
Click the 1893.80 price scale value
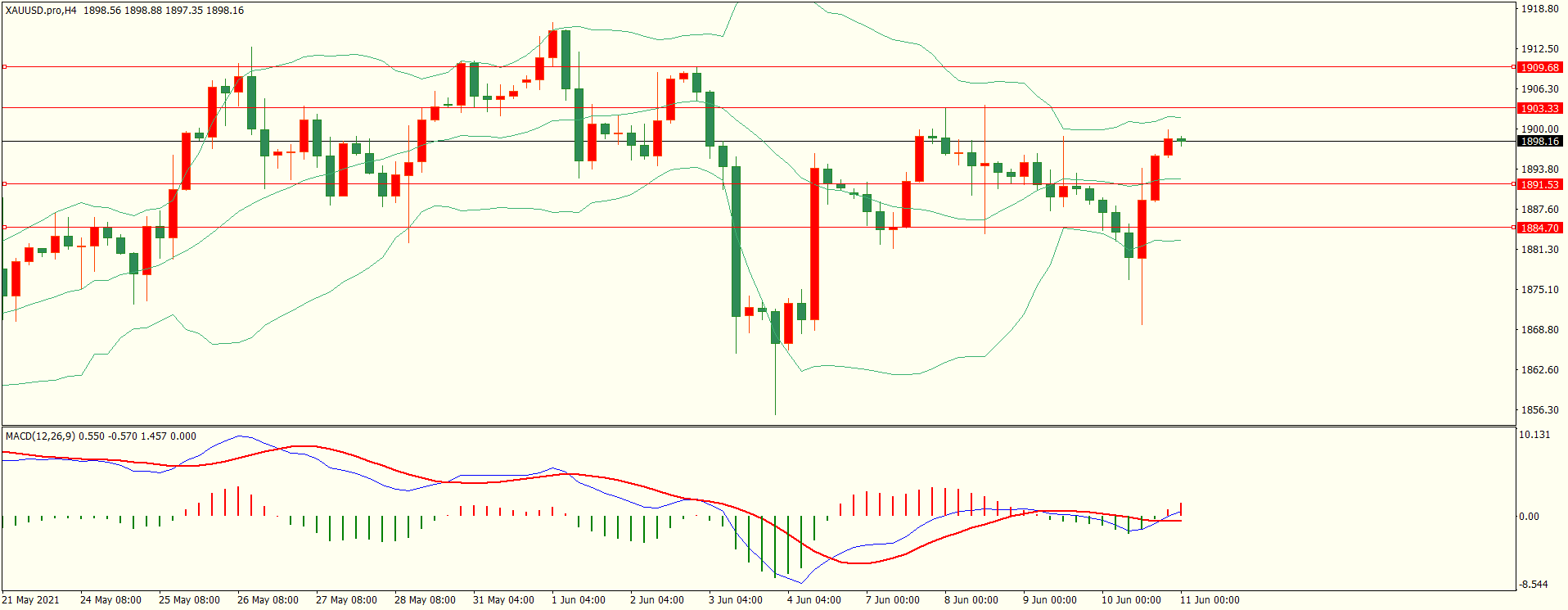point(1539,169)
